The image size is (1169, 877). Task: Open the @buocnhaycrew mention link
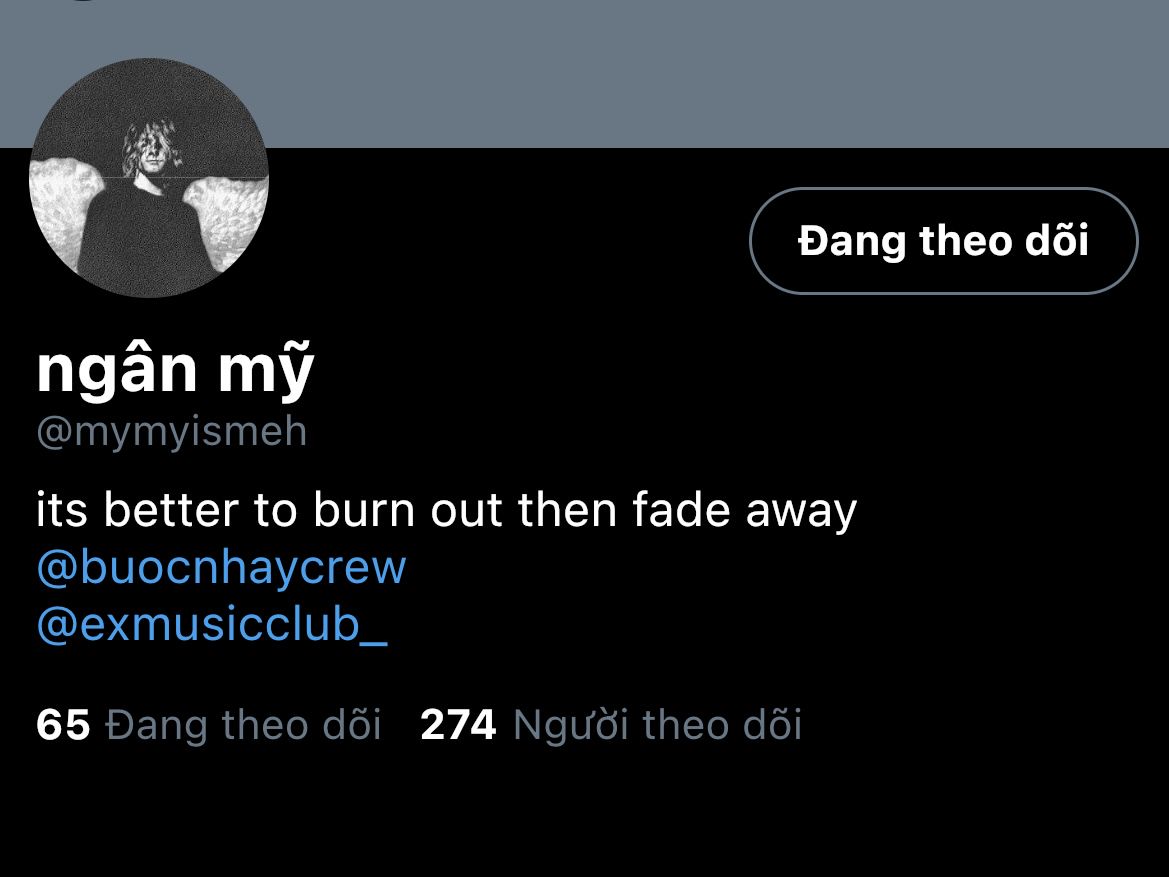pyautogui.click(x=221, y=568)
